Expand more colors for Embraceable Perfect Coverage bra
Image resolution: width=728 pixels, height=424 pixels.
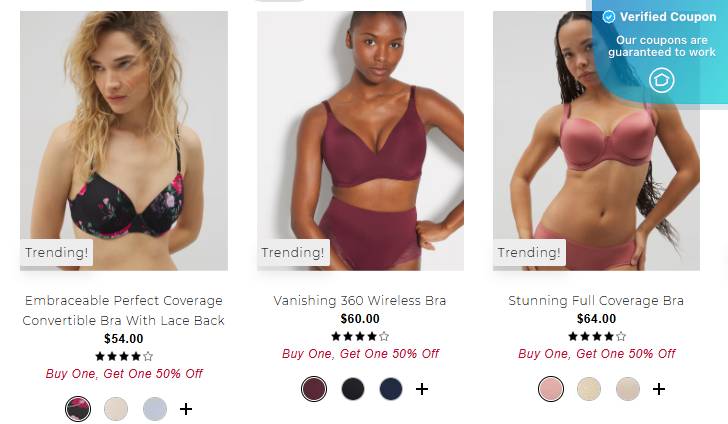186,409
